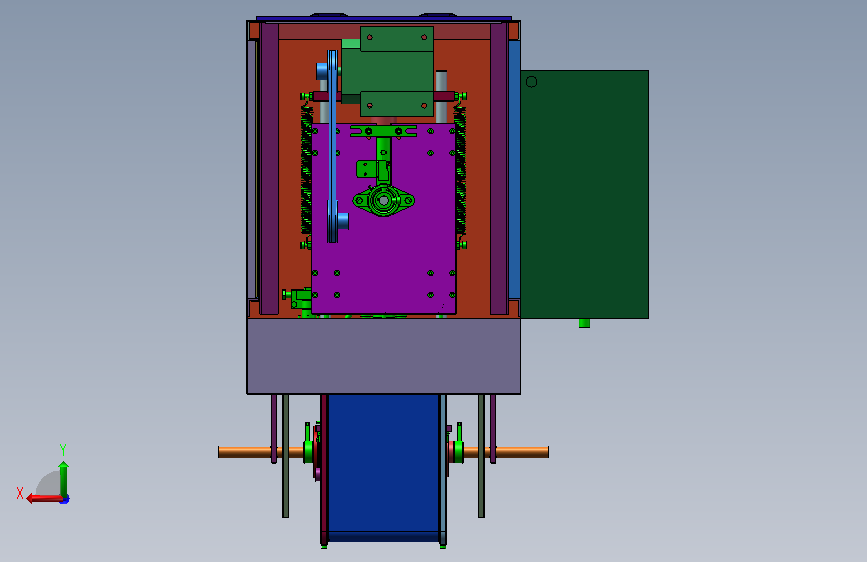The width and height of the screenshot is (867, 562).
Task: Select the blue drive belt
Action: [x=332, y=146]
